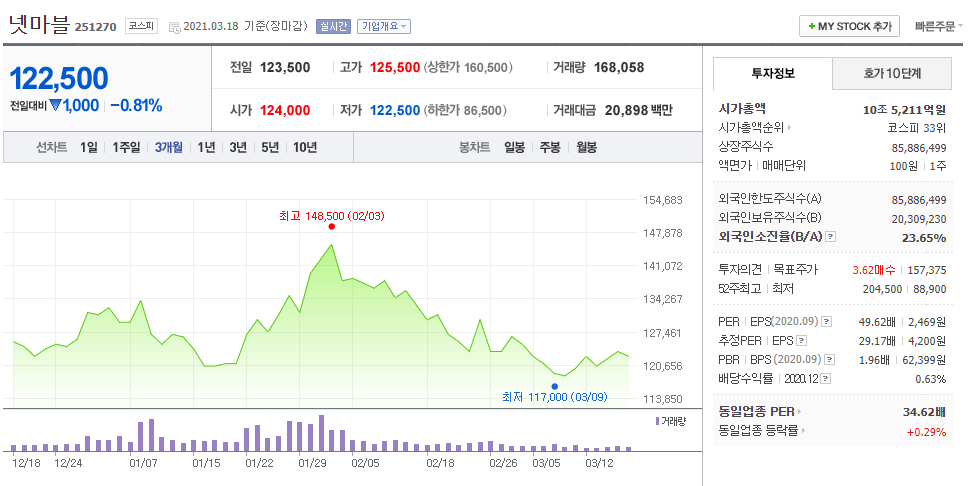This screenshot has width=974, height=486.
Task: Click the 상한가 160,500 text
Action: [468, 68]
